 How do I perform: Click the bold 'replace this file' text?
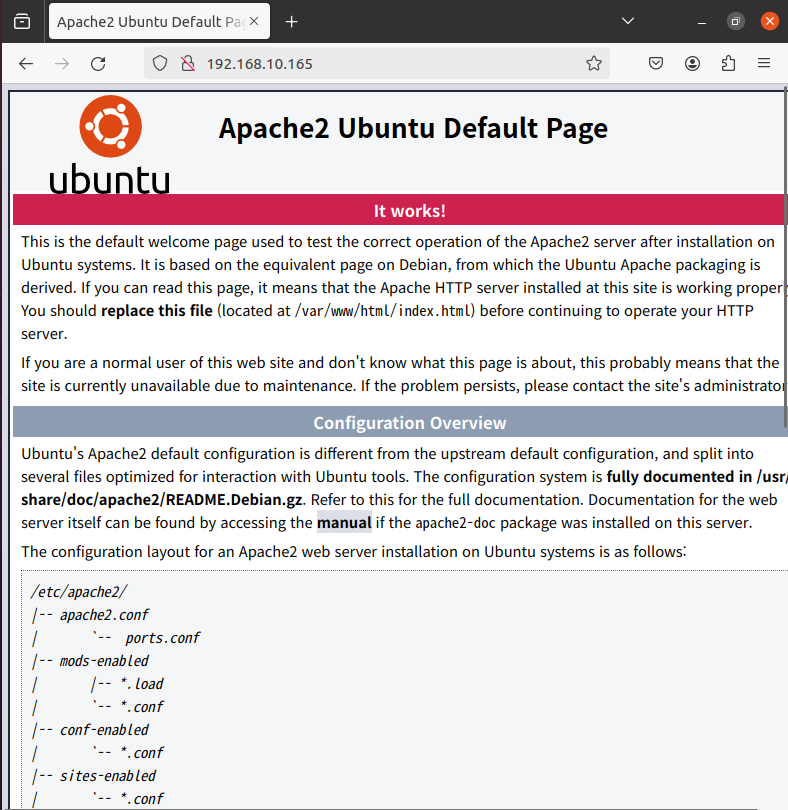point(157,311)
